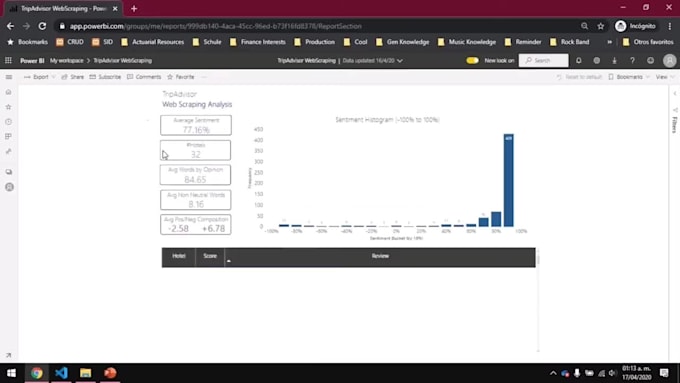Viewport: 680px width, 383px height.
Task: Reload the browser page
Action: [42, 26]
